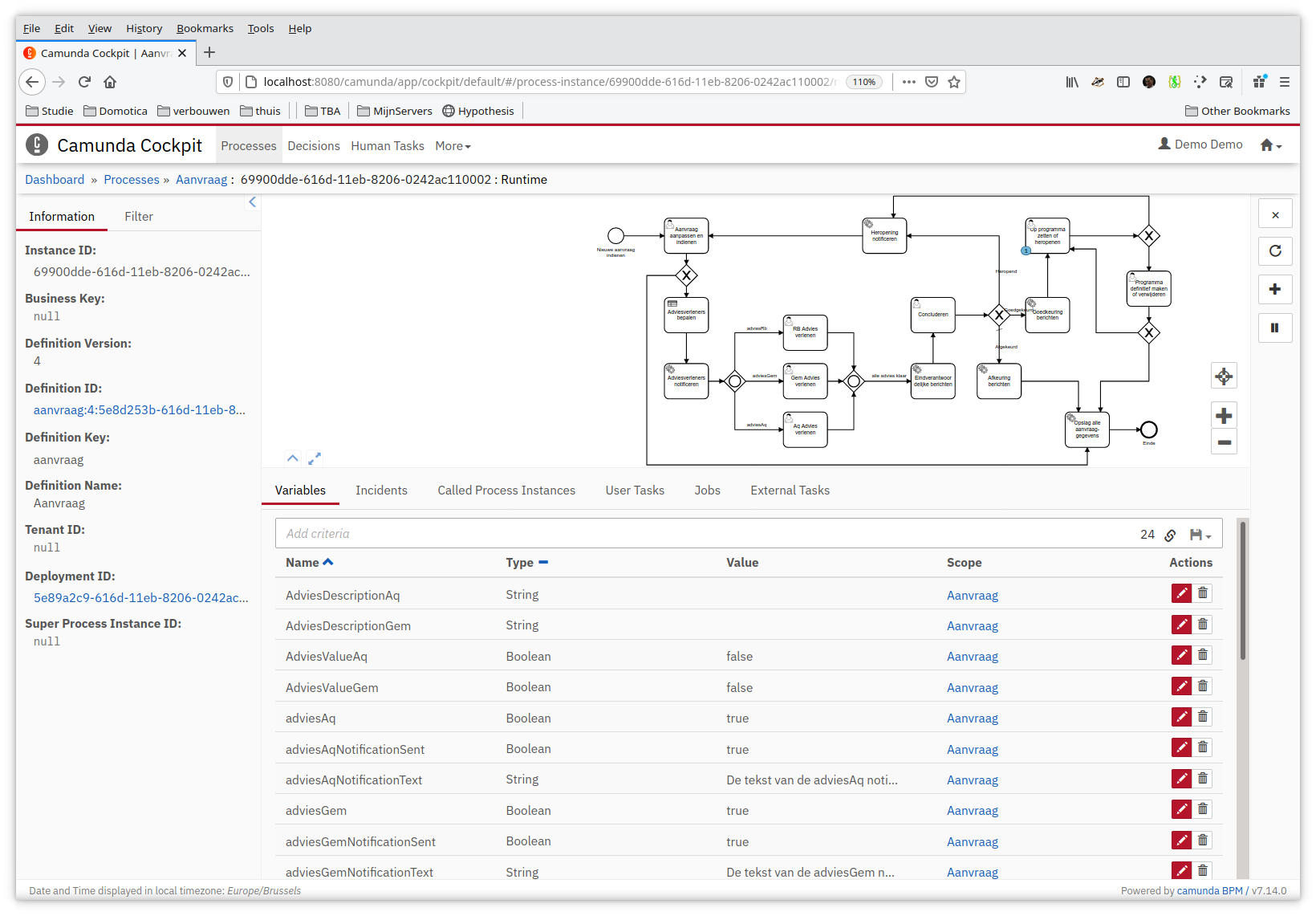Image resolution: width=1316 pixels, height=916 pixels.
Task: Open the MijnServers bookmarks folder
Action: click(395, 111)
